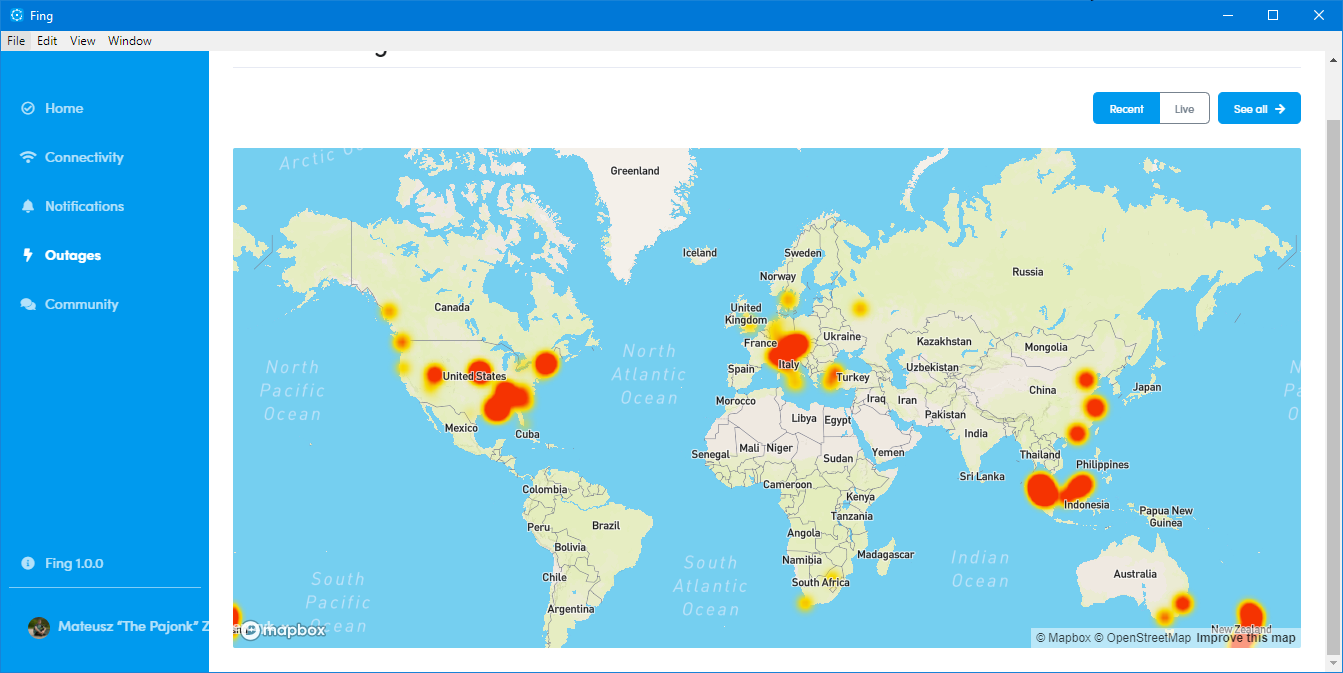Screen dimensions: 1343x673
Task: Switch to Recent outages view
Action: coord(1126,108)
